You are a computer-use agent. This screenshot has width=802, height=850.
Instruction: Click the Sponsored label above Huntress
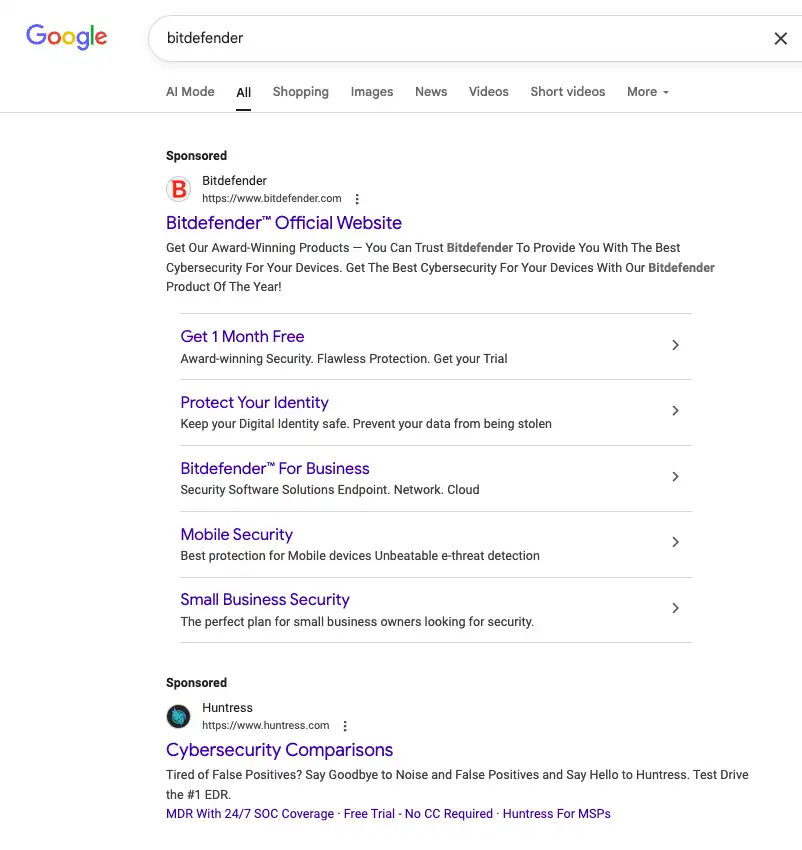pos(196,682)
